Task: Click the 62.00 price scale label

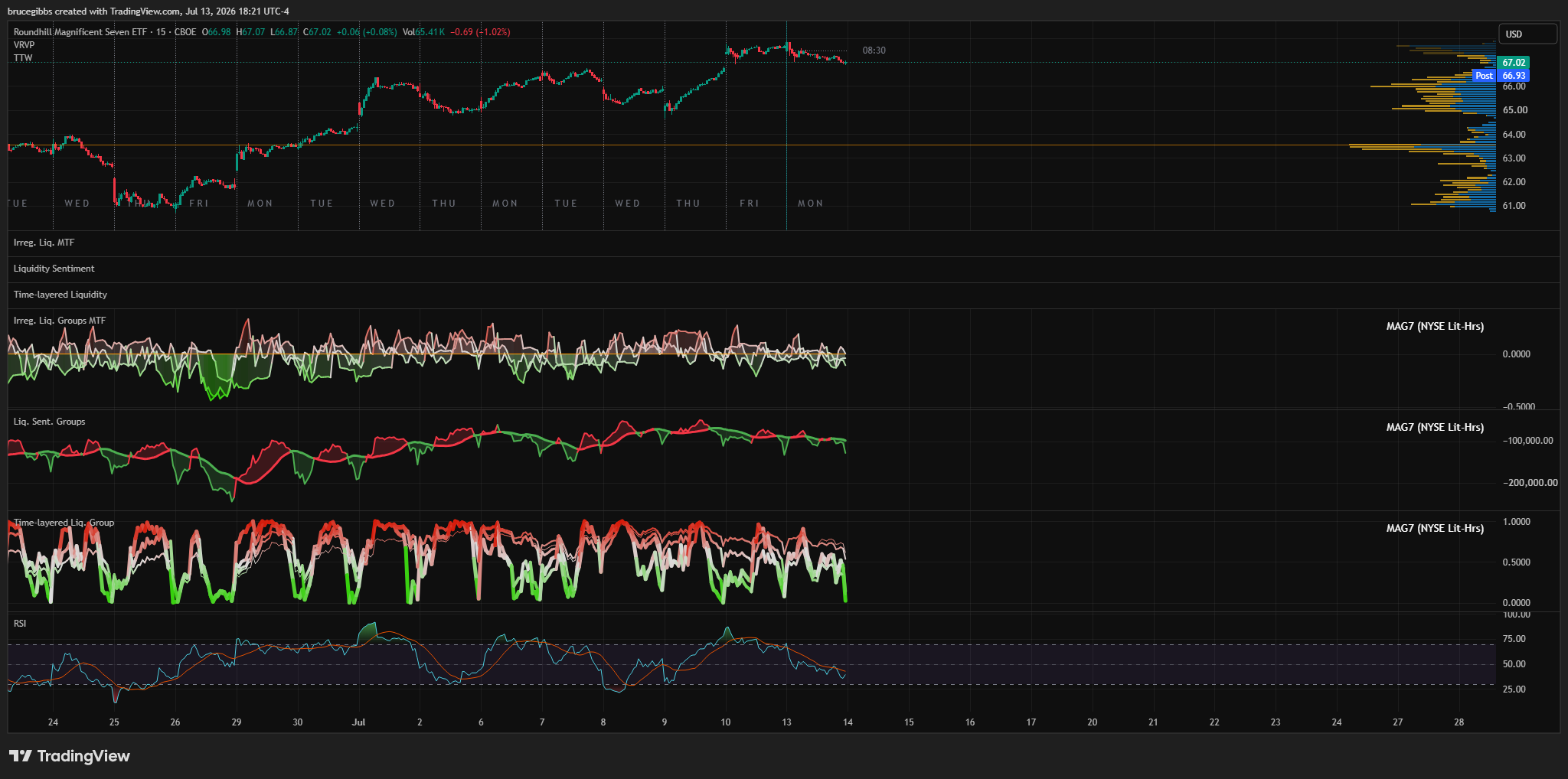Action: tap(1514, 182)
